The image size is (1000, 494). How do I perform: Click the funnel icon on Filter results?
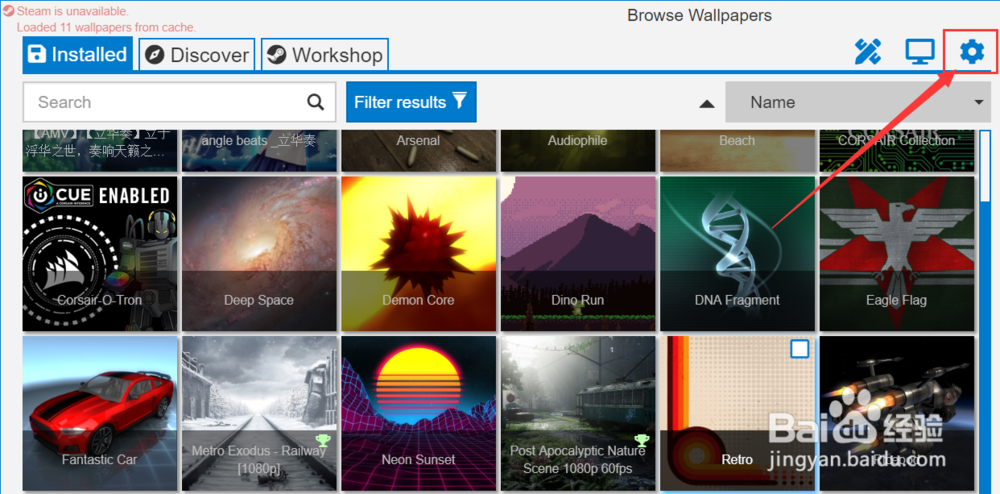coord(460,101)
